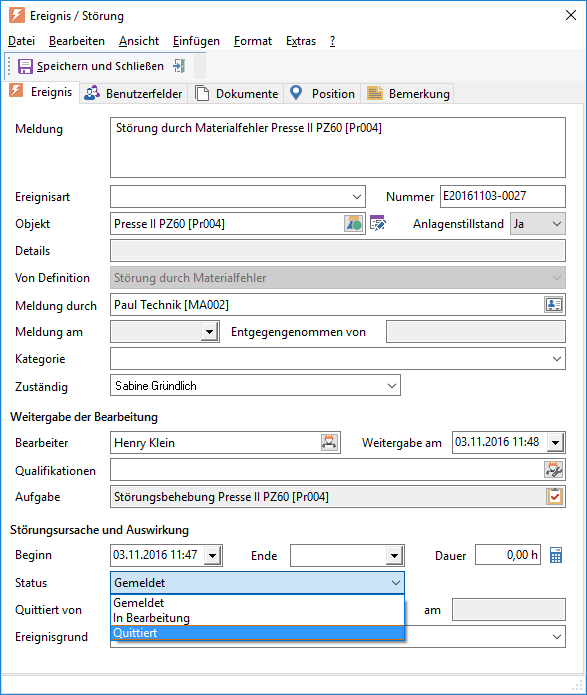Open the Ende date dropdown arrow

pos(394,555)
